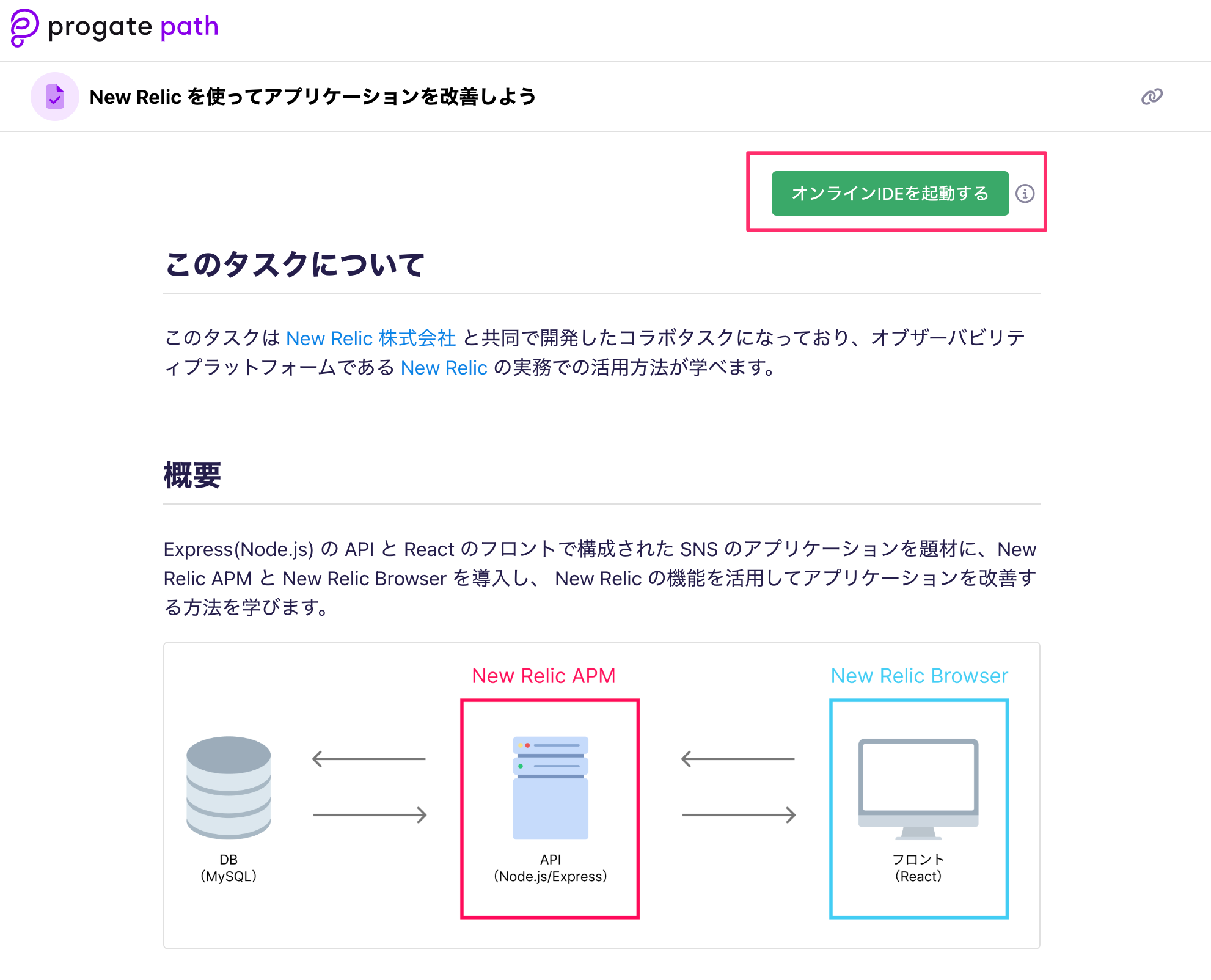
Task: Click the task title about New Relic
Action: point(313,96)
